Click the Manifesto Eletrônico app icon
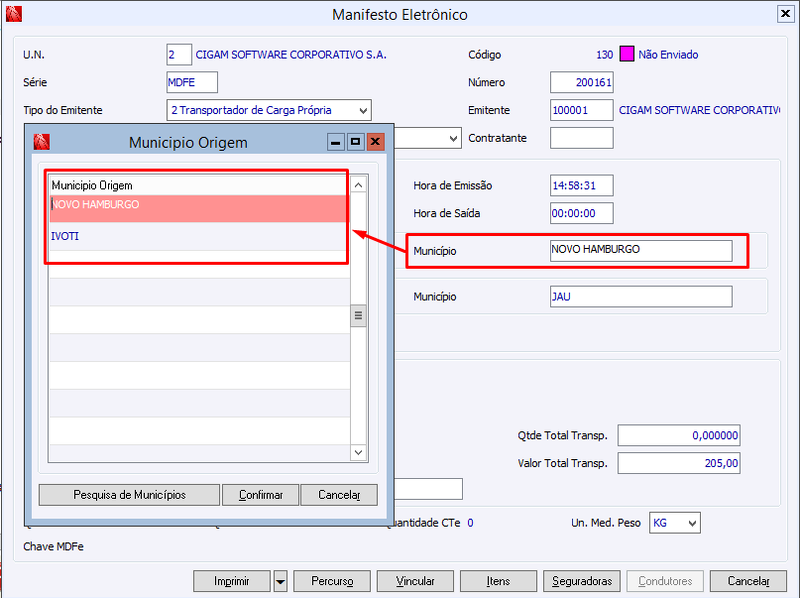This screenshot has height=598, width=800. (14, 14)
